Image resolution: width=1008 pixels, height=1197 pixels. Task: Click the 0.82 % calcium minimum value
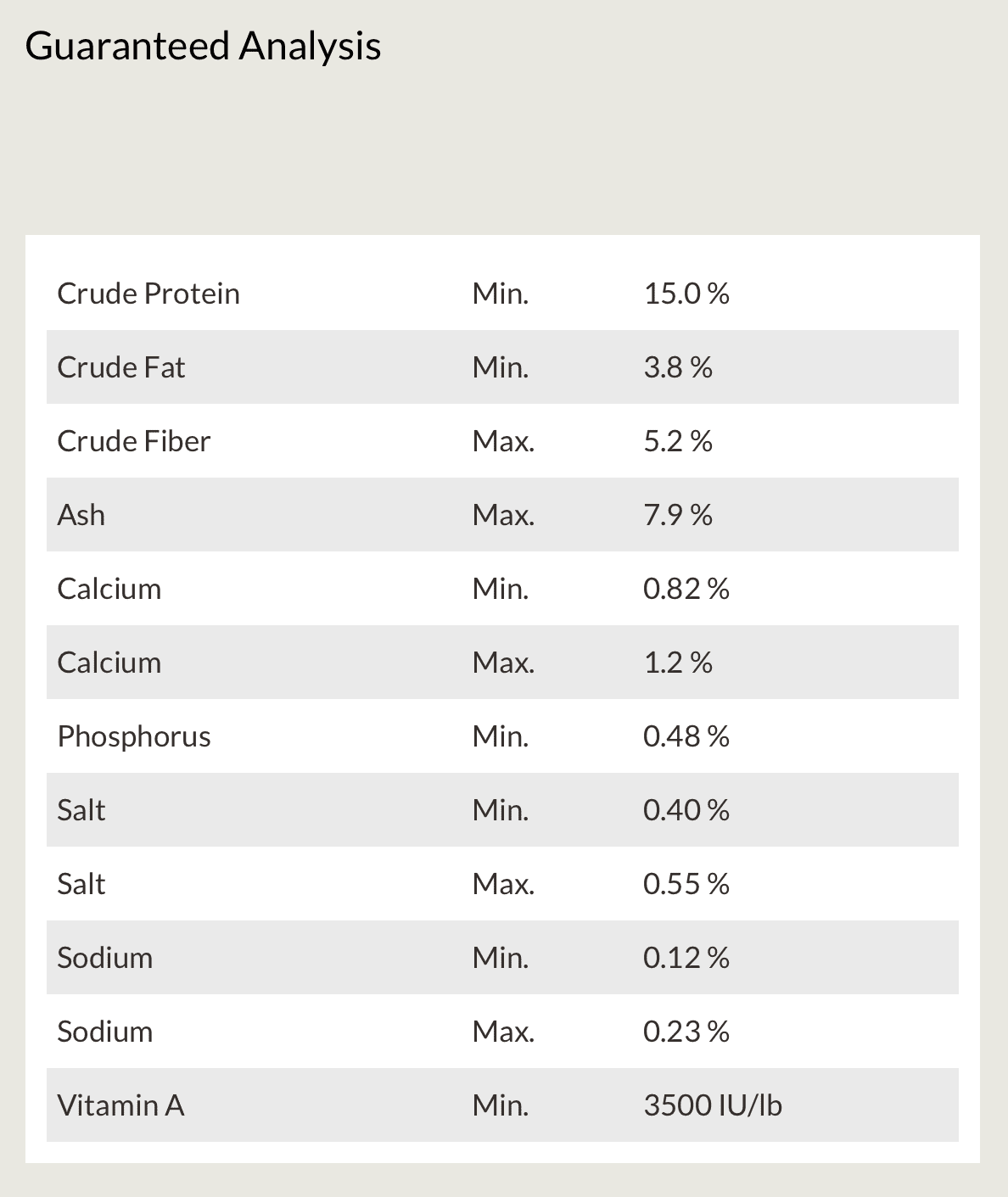(x=686, y=589)
